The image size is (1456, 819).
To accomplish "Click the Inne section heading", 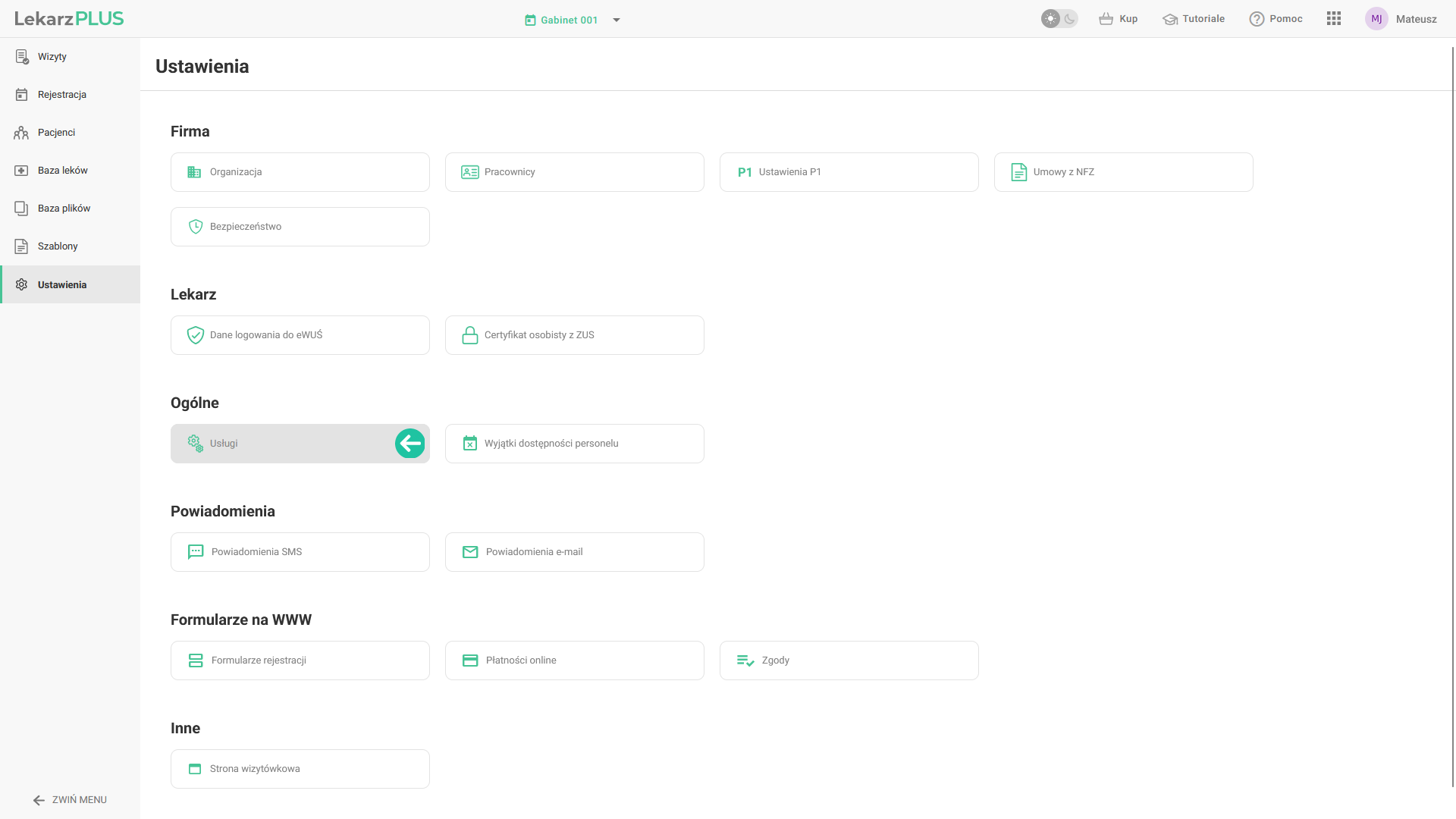I will pyautogui.click(x=185, y=728).
